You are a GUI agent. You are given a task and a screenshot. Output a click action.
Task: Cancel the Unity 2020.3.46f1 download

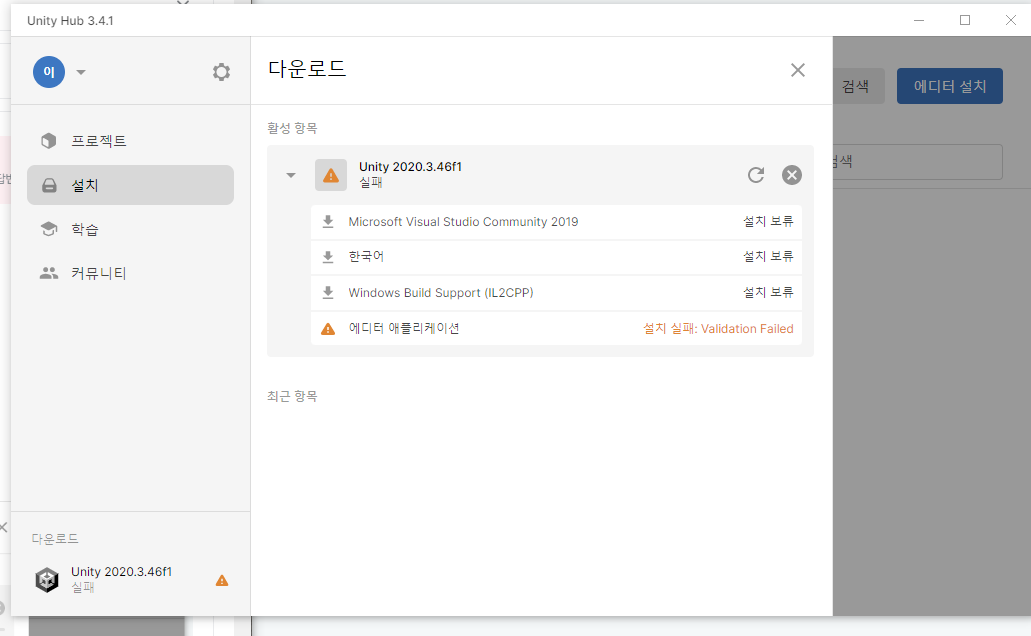(x=792, y=175)
